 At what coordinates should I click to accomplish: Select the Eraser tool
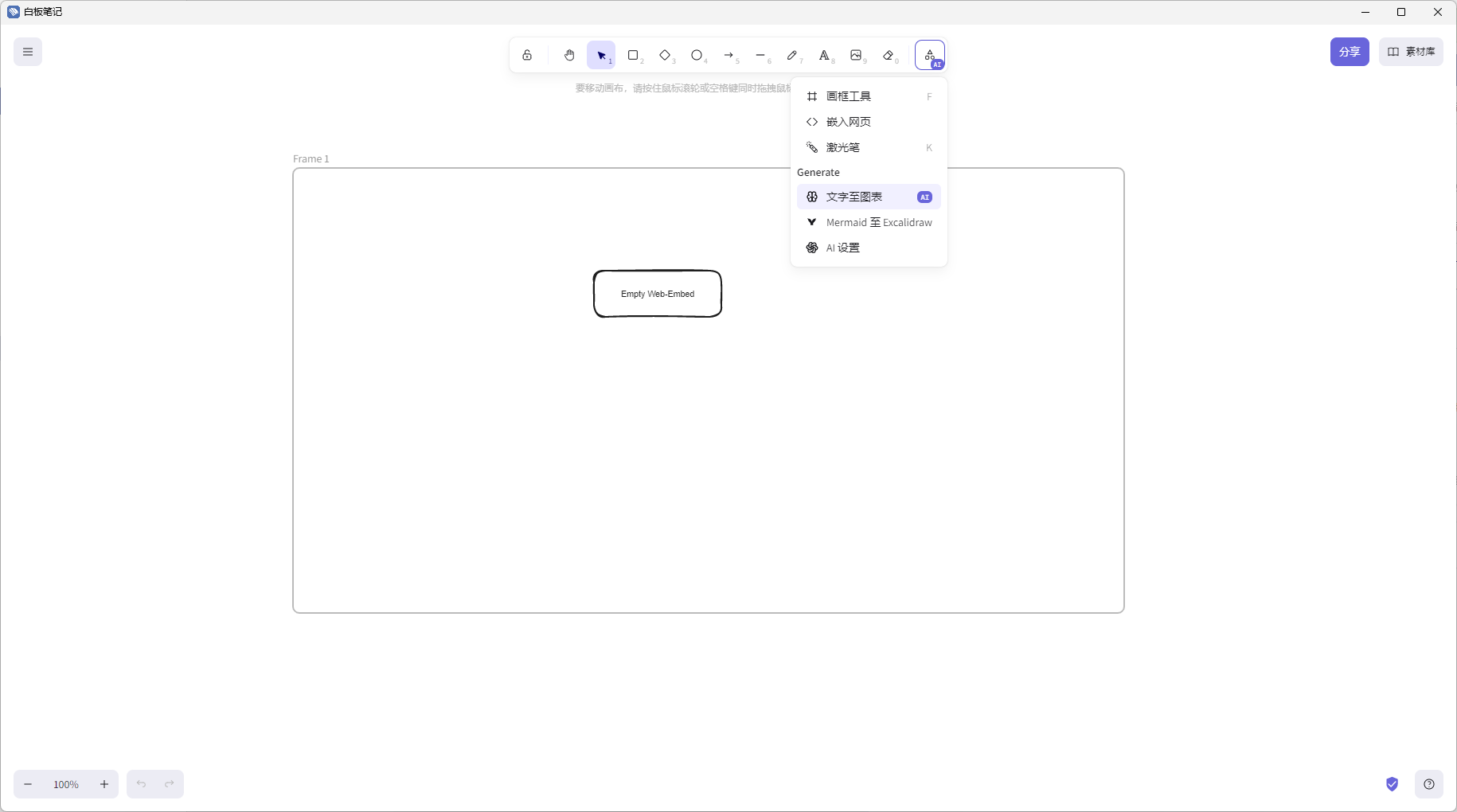click(x=889, y=55)
